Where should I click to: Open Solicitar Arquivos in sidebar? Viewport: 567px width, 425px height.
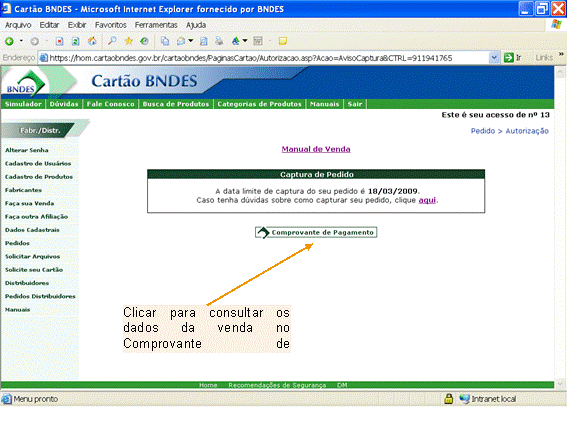(33, 256)
